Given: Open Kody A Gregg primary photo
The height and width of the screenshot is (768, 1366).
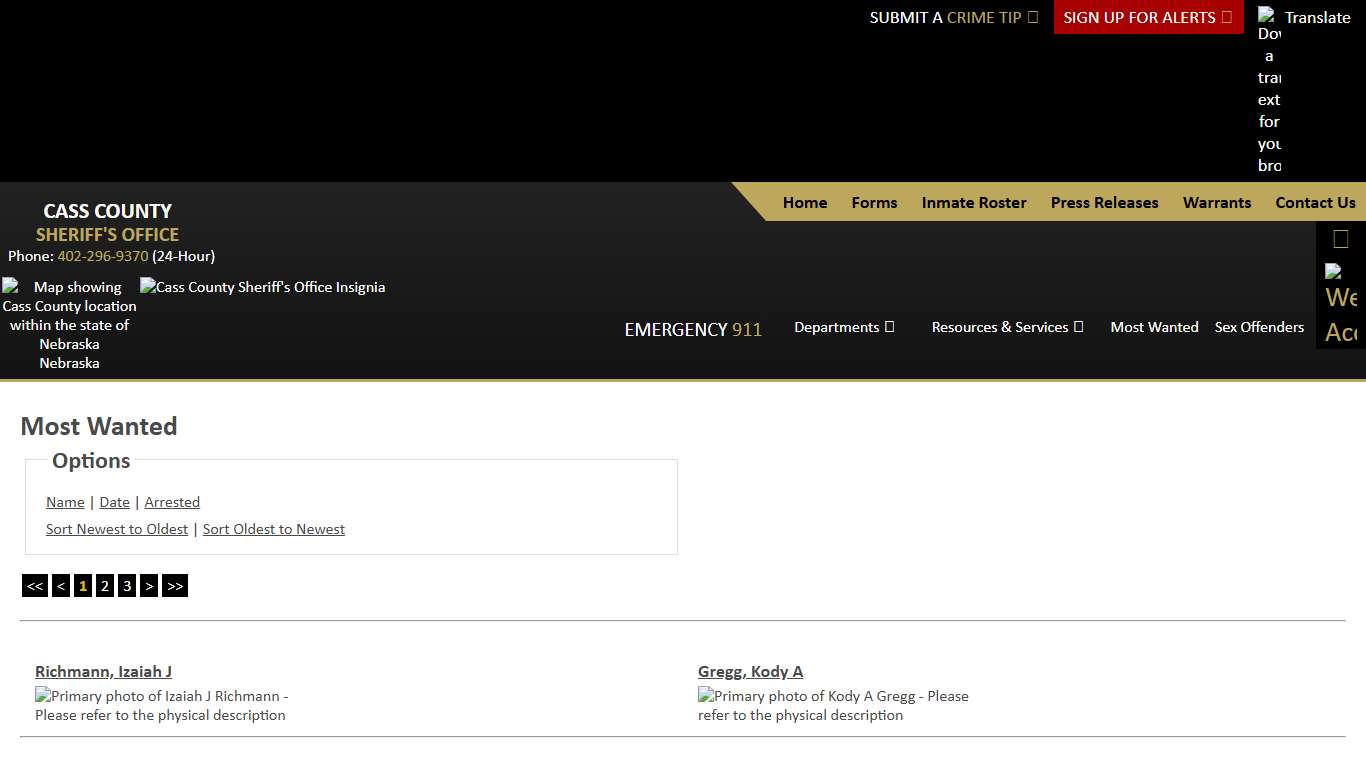Looking at the screenshot, I should (x=832, y=705).
